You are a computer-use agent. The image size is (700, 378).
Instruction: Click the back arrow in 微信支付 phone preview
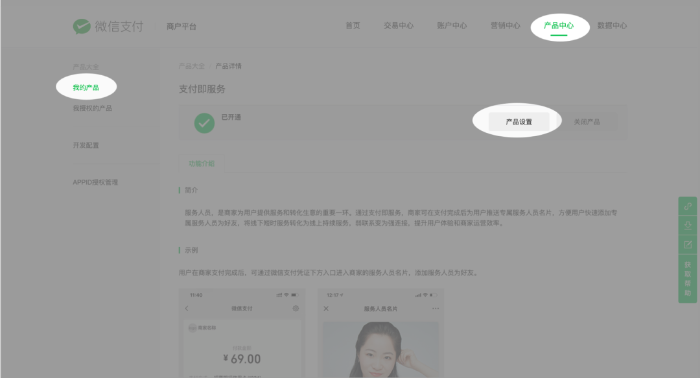point(187,308)
